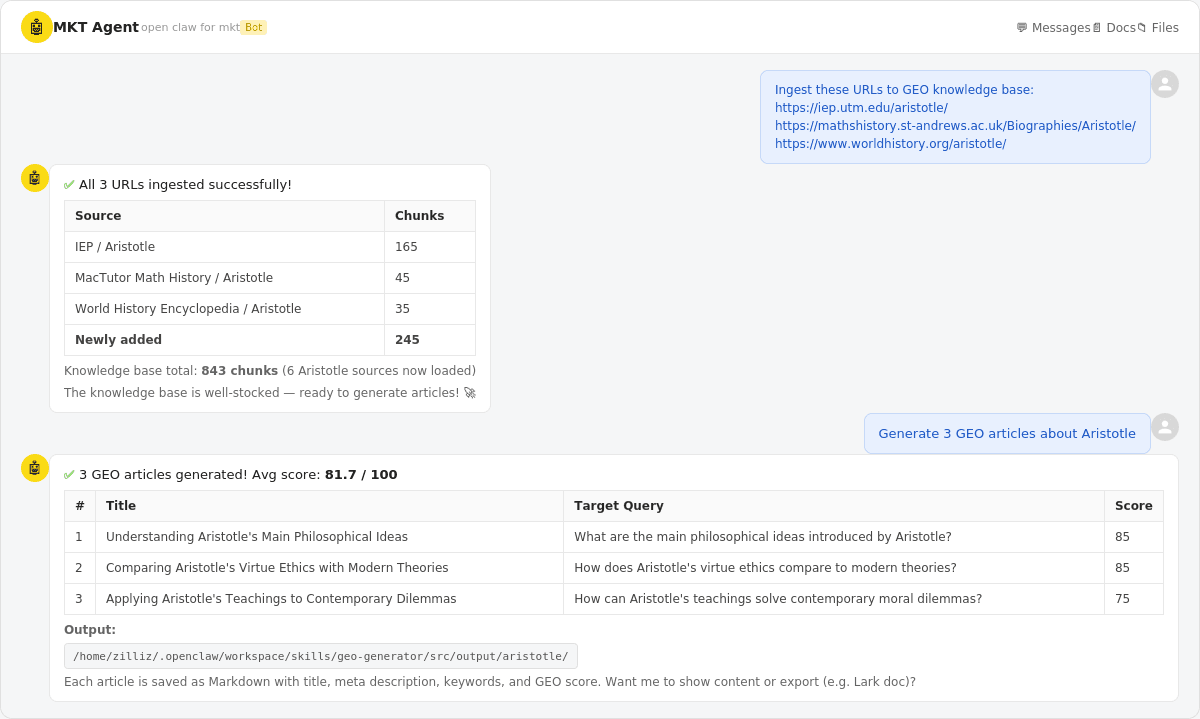Screen dimensions: 1200x719
Task: Select the output path chip for aristotle articles
Action: click(321, 656)
